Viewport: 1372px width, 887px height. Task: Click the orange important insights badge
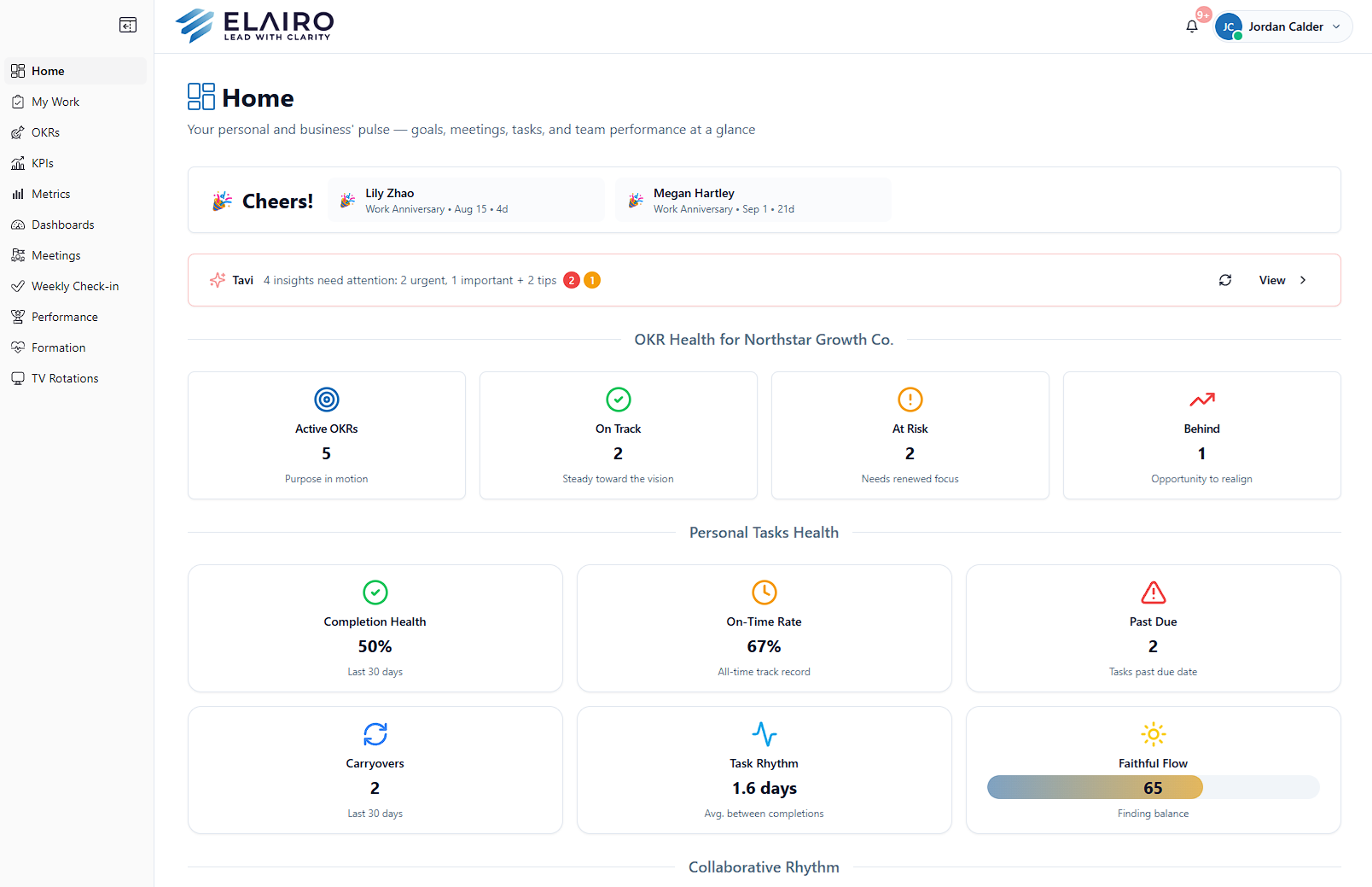tap(592, 280)
